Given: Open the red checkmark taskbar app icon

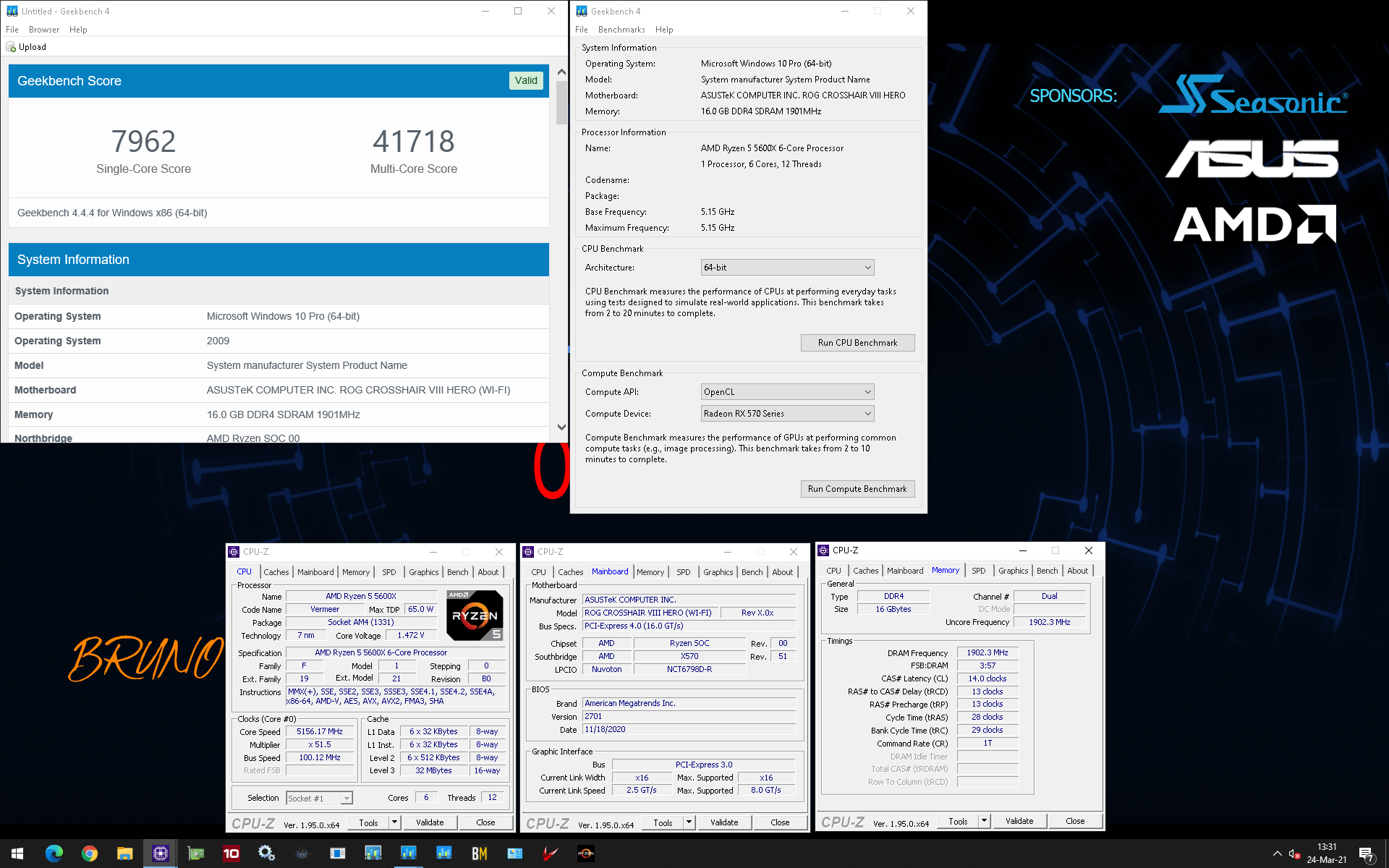Looking at the screenshot, I should [550, 854].
